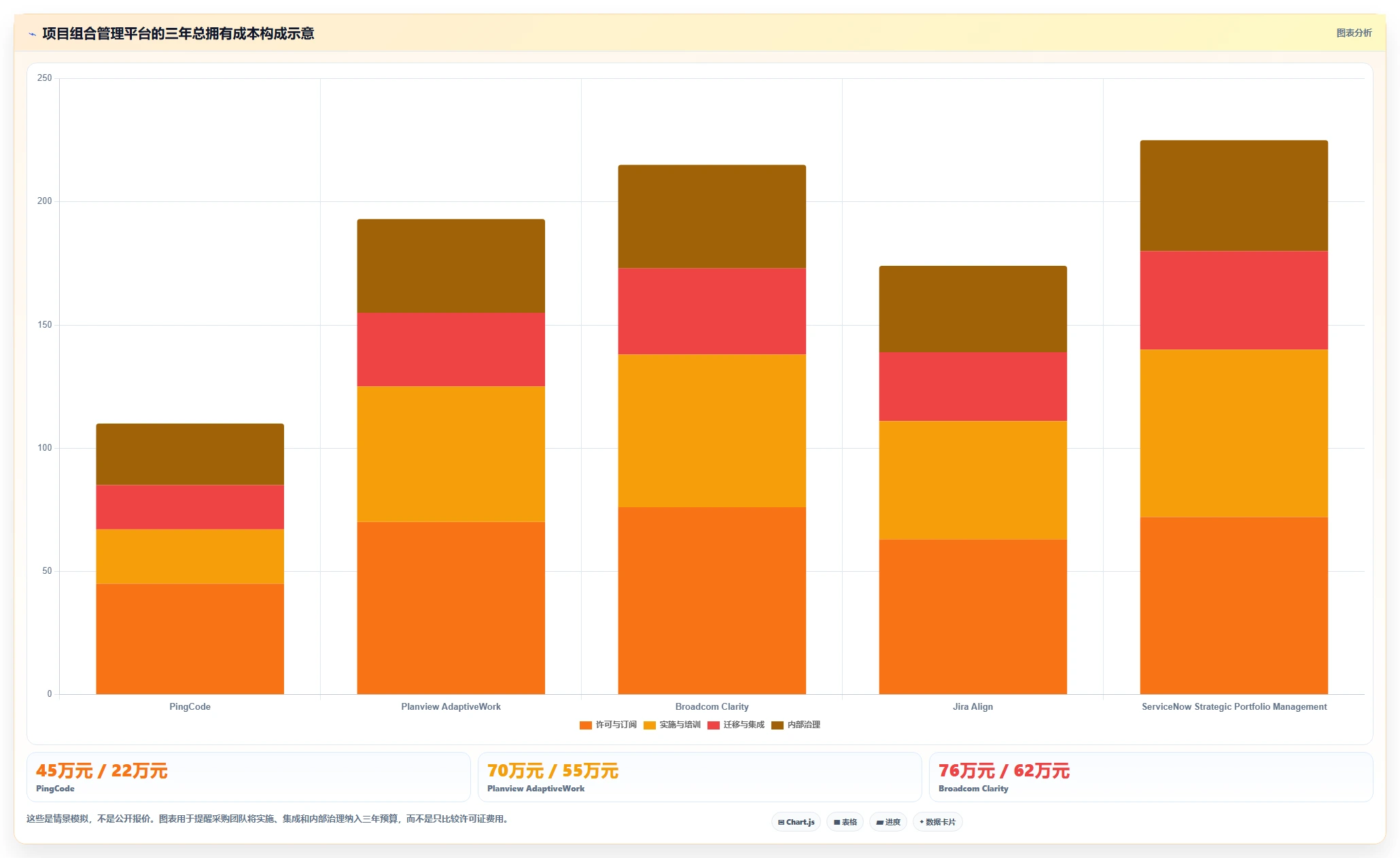Click the 150 y-axis tick label

click(x=45, y=325)
